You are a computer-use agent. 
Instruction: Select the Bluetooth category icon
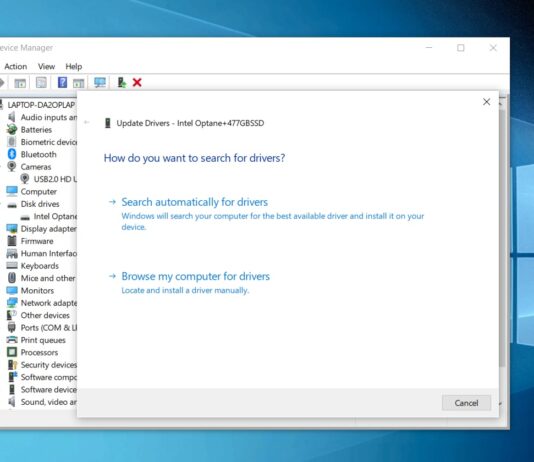pyautogui.click(x=12, y=154)
